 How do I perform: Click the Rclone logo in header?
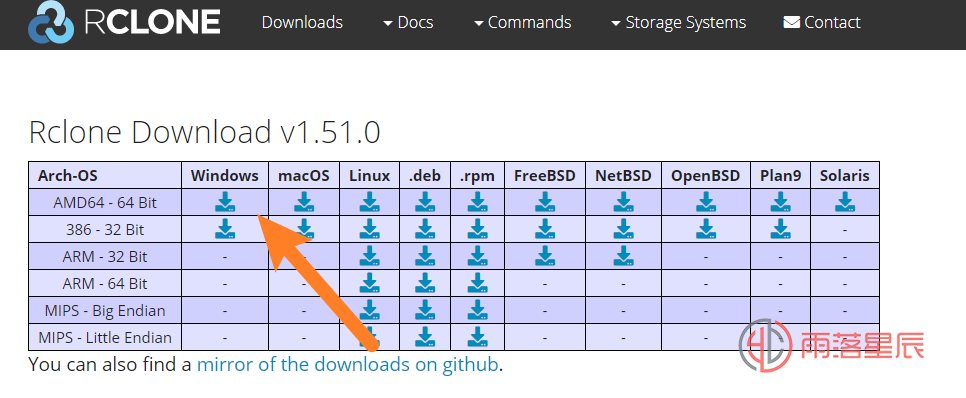124,23
